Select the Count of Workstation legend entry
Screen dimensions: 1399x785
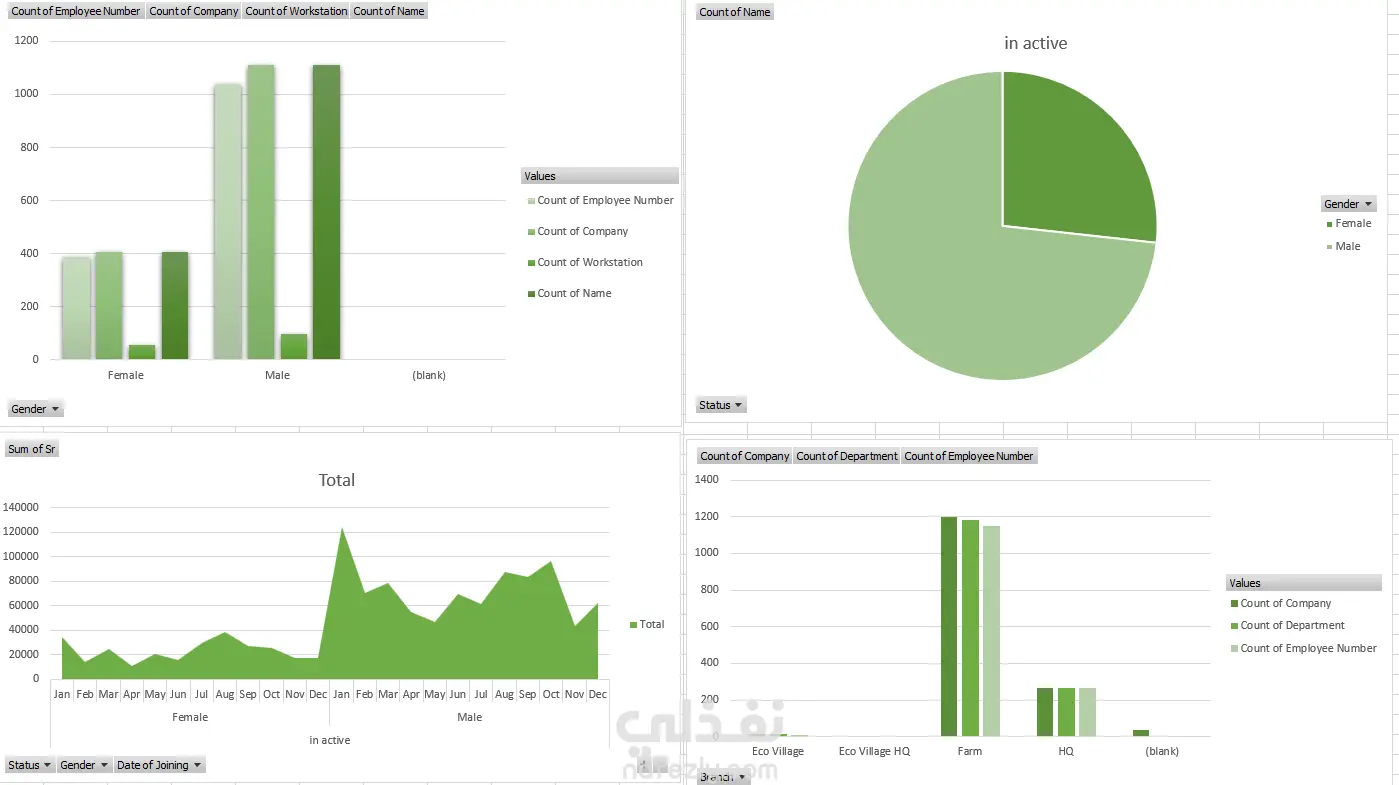[585, 262]
